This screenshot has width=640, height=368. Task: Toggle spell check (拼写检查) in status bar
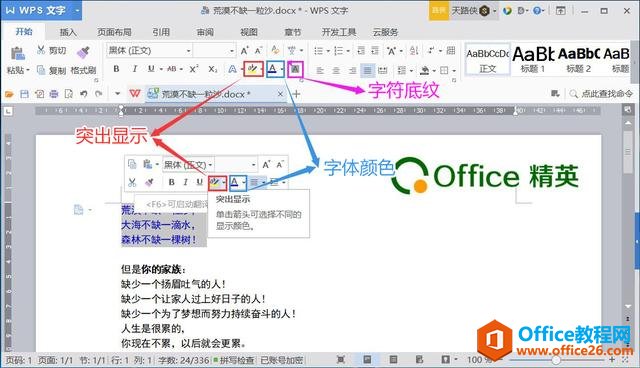pyautogui.click(x=234, y=360)
